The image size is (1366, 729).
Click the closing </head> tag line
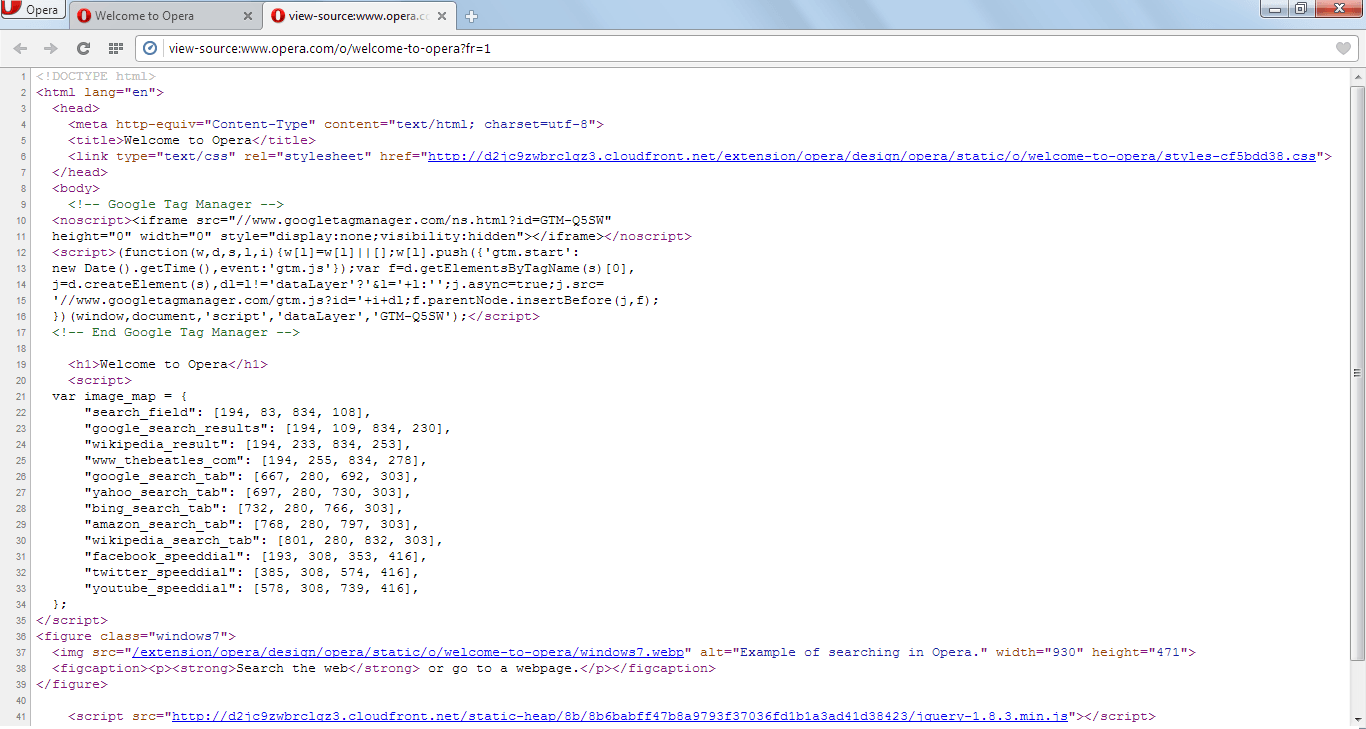tap(80, 172)
